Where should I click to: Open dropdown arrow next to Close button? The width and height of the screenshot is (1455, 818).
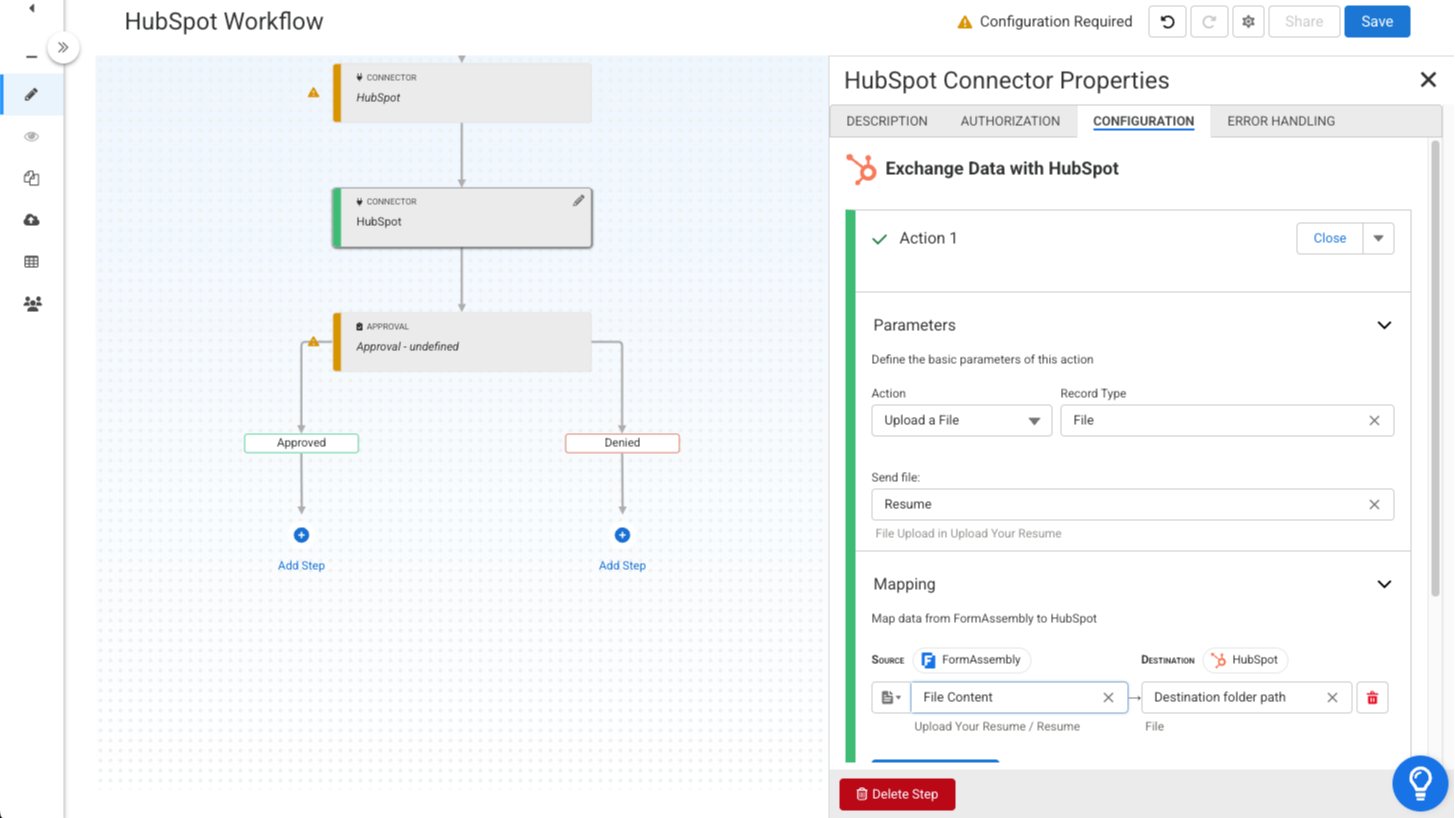click(x=1378, y=239)
